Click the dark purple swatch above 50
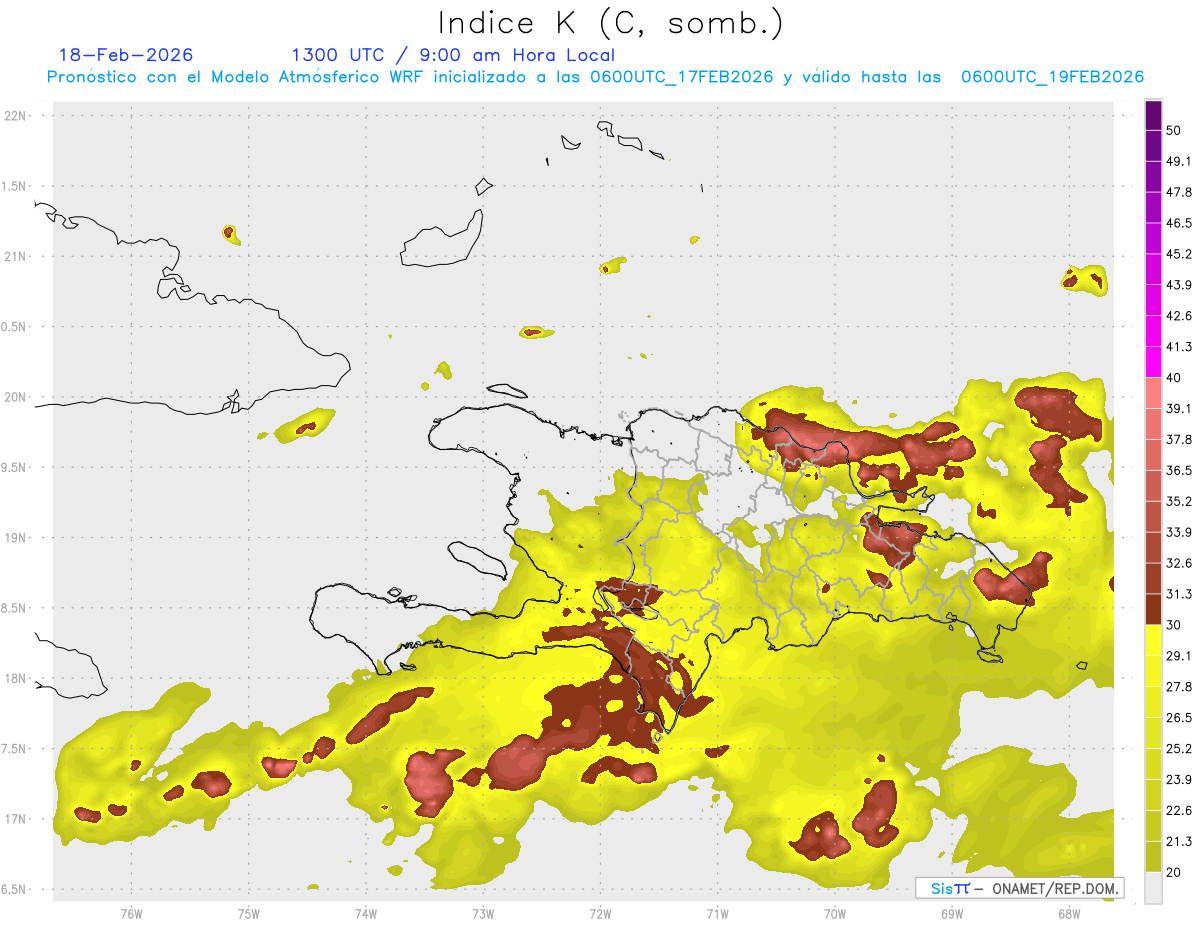1200x927 pixels. coord(1153,115)
